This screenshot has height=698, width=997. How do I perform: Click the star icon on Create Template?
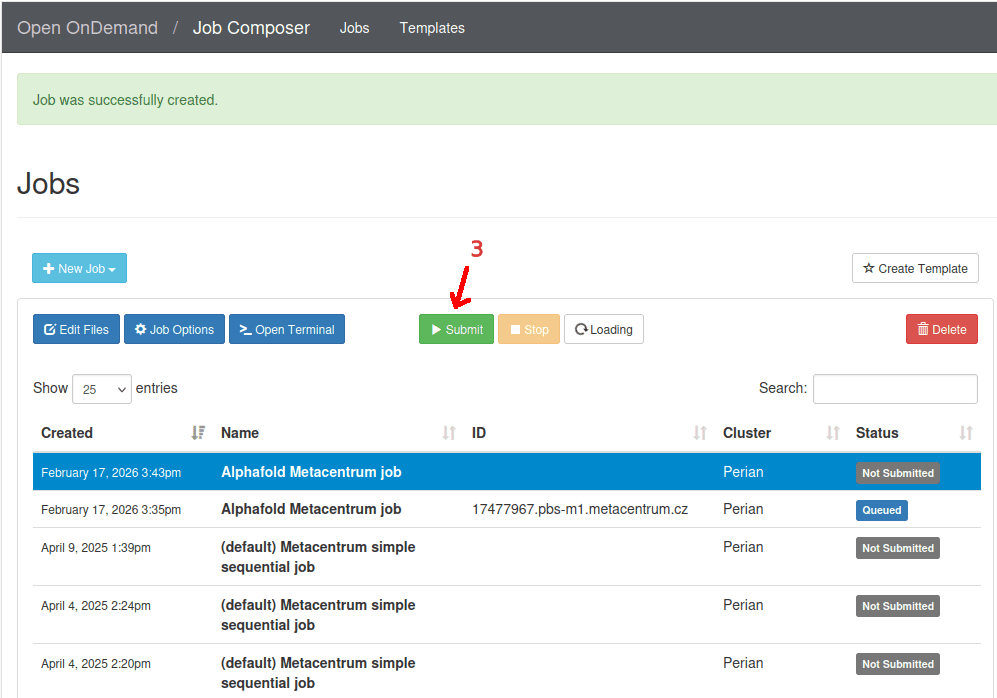(x=869, y=268)
